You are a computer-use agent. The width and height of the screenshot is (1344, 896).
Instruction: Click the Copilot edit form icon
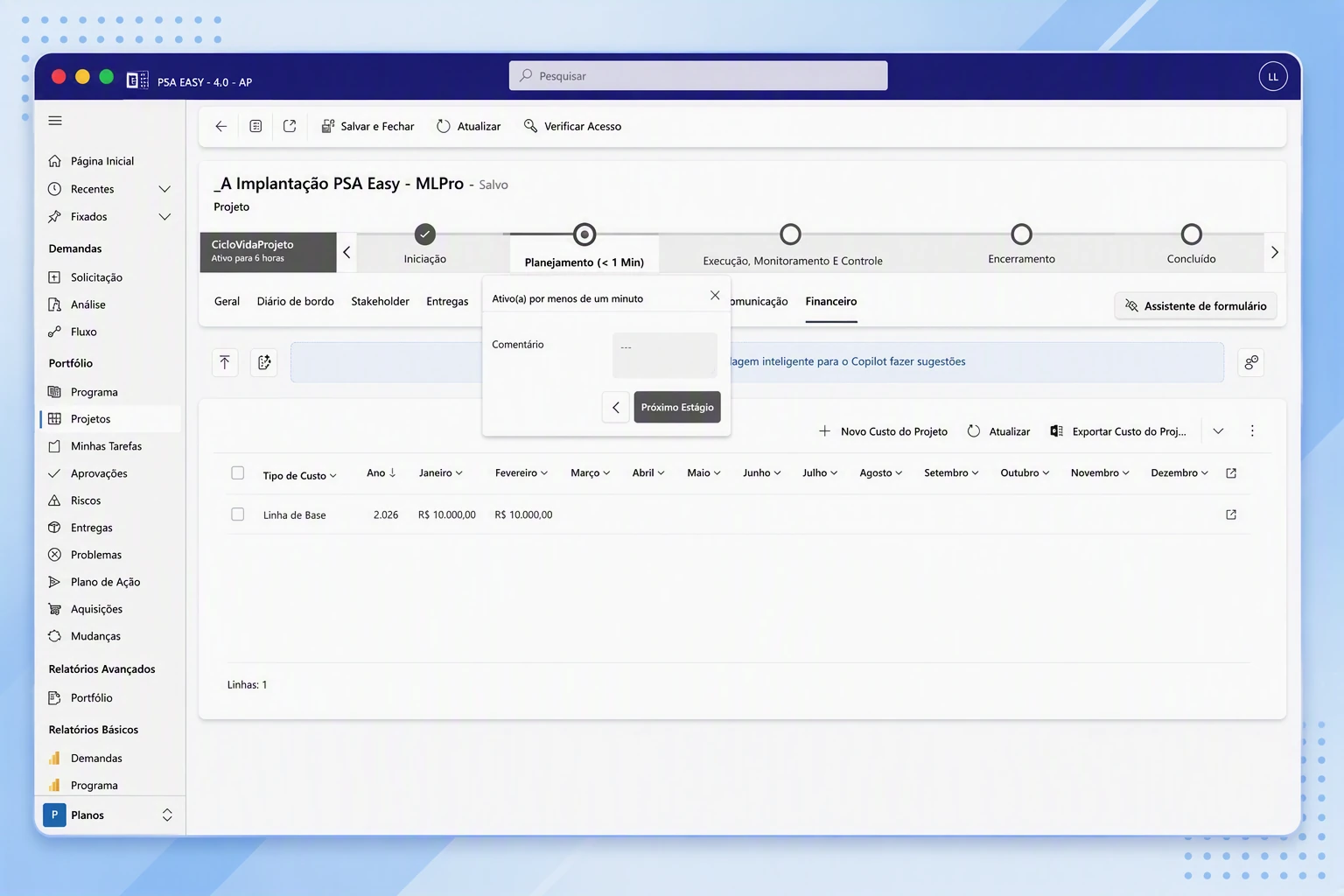tap(264, 362)
